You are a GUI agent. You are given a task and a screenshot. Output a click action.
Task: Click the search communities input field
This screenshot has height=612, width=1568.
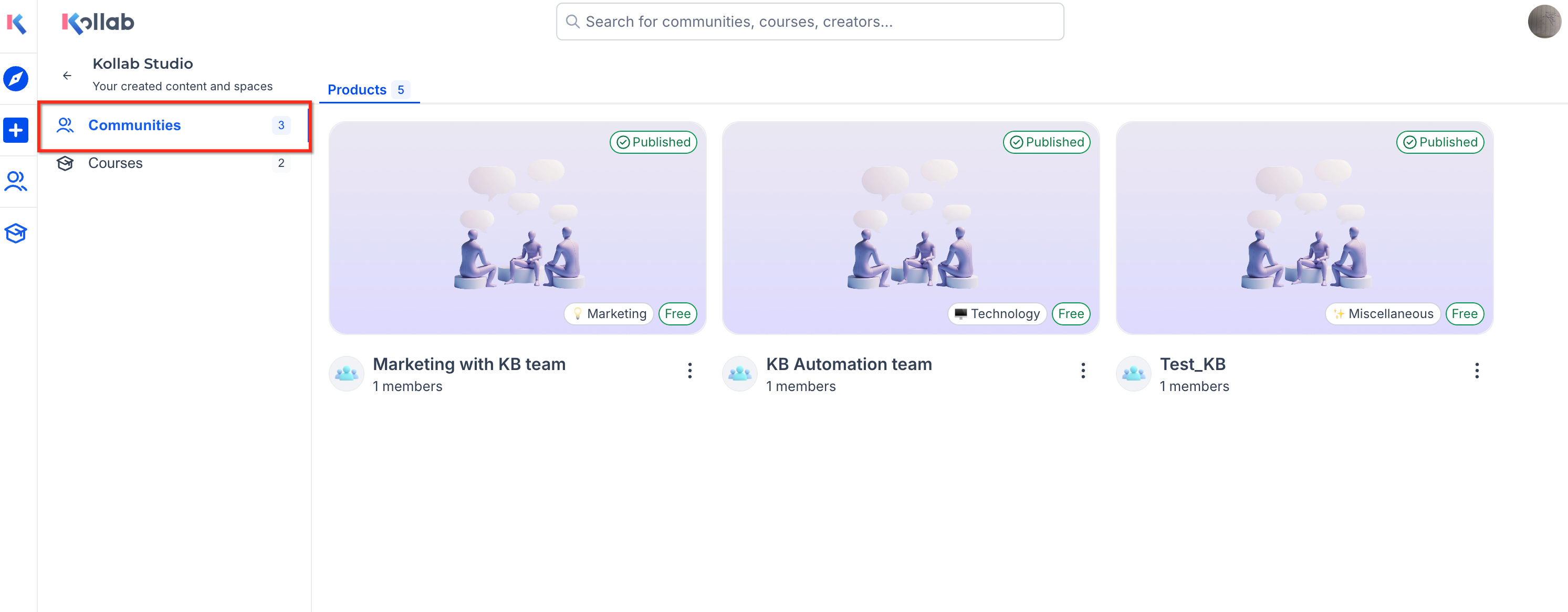point(810,22)
